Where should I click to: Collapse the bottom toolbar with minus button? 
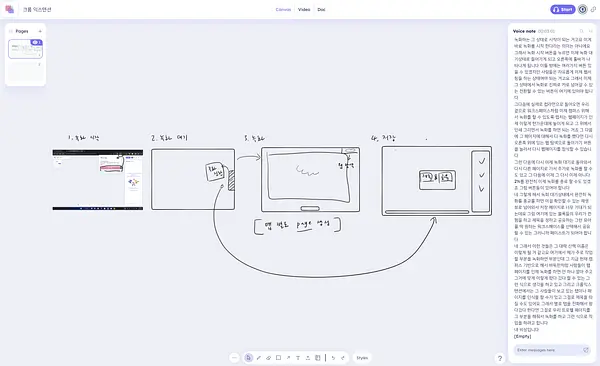pyautogui.click(x=234, y=358)
